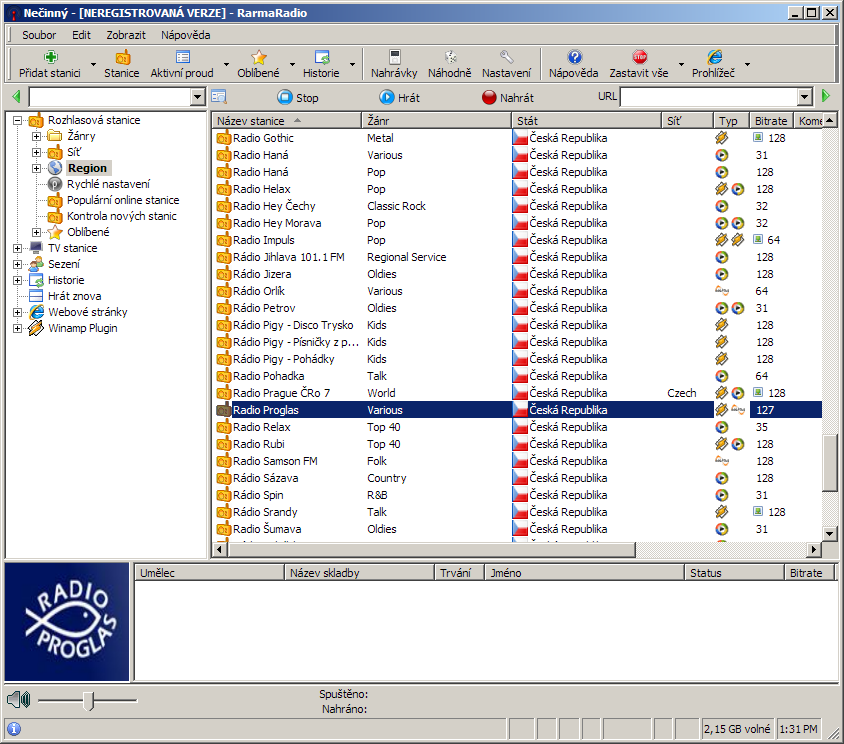This screenshot has width=844, height=744.
Task: Sort by Žánr column header
Action: [x=436, y=121]
